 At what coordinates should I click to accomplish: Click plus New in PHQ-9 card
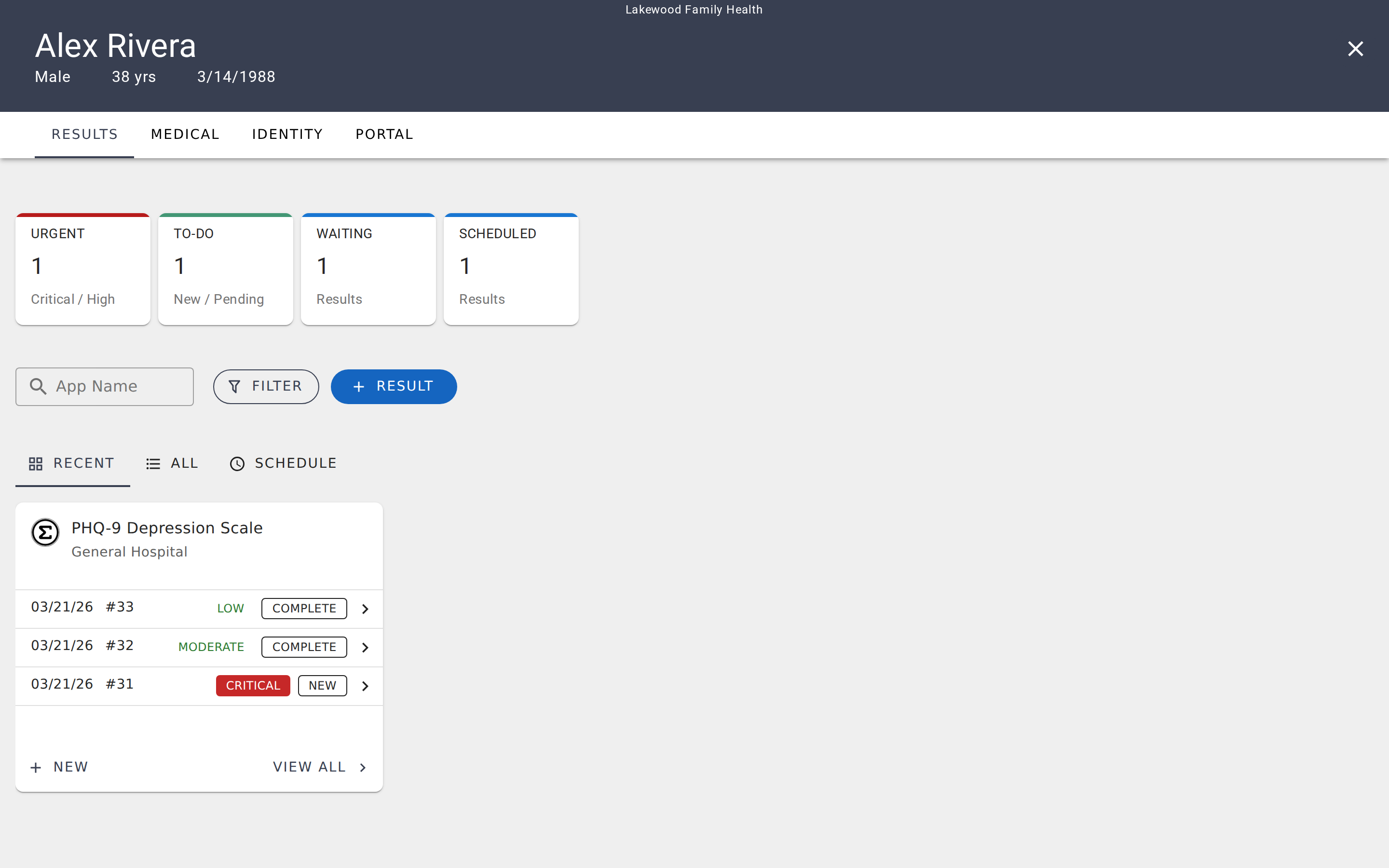(60, 767)
